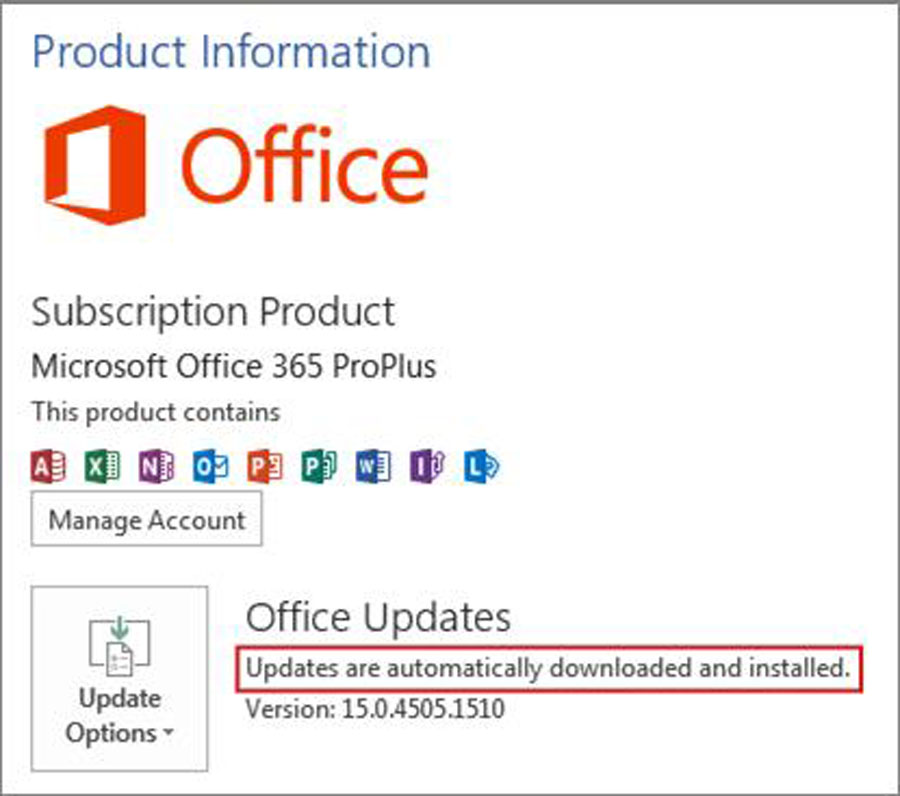Screen dimensions: 900x796
Task: Click the InfoPath app icon
Action: tap(427, 466)
